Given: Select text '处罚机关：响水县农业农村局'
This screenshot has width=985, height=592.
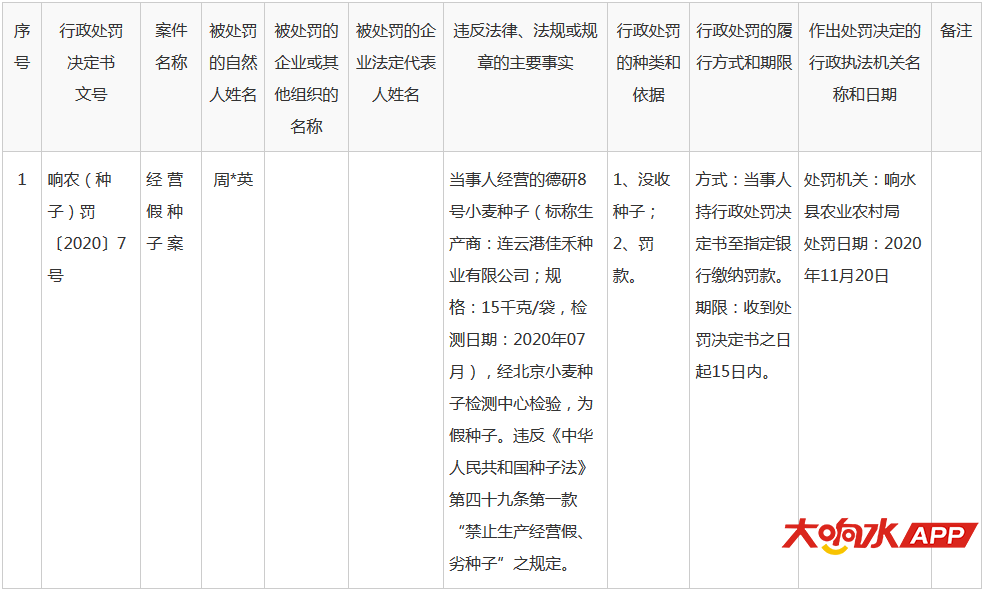Looking at the screenshot, I should click(x=859, y=195).
